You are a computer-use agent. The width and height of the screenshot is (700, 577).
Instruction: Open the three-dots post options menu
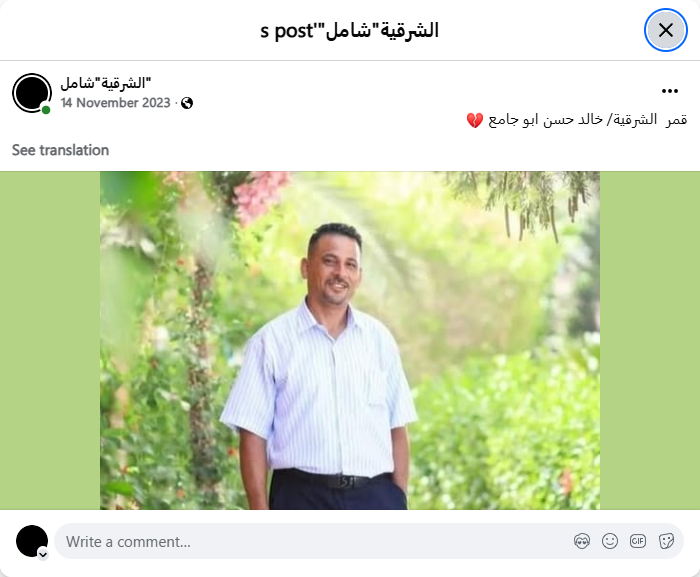point(670,91)
